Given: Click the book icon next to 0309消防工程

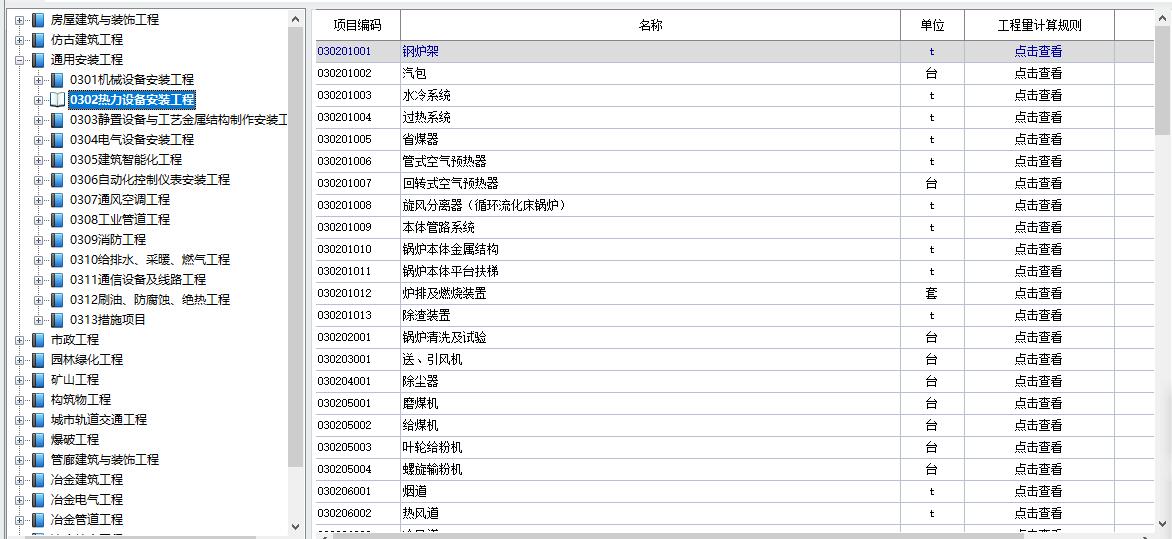Looking at the screenshot, I should pos(58,240).
